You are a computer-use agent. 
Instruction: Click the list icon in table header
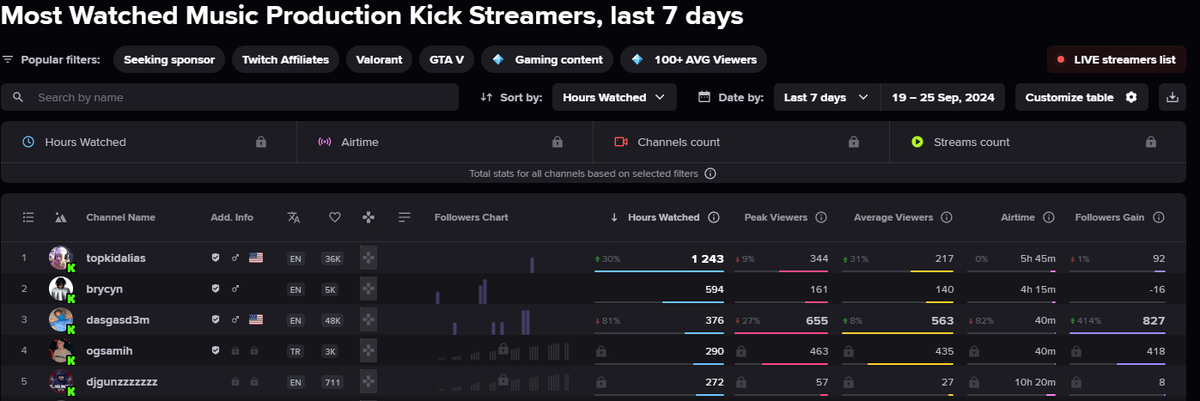point(28,217)
